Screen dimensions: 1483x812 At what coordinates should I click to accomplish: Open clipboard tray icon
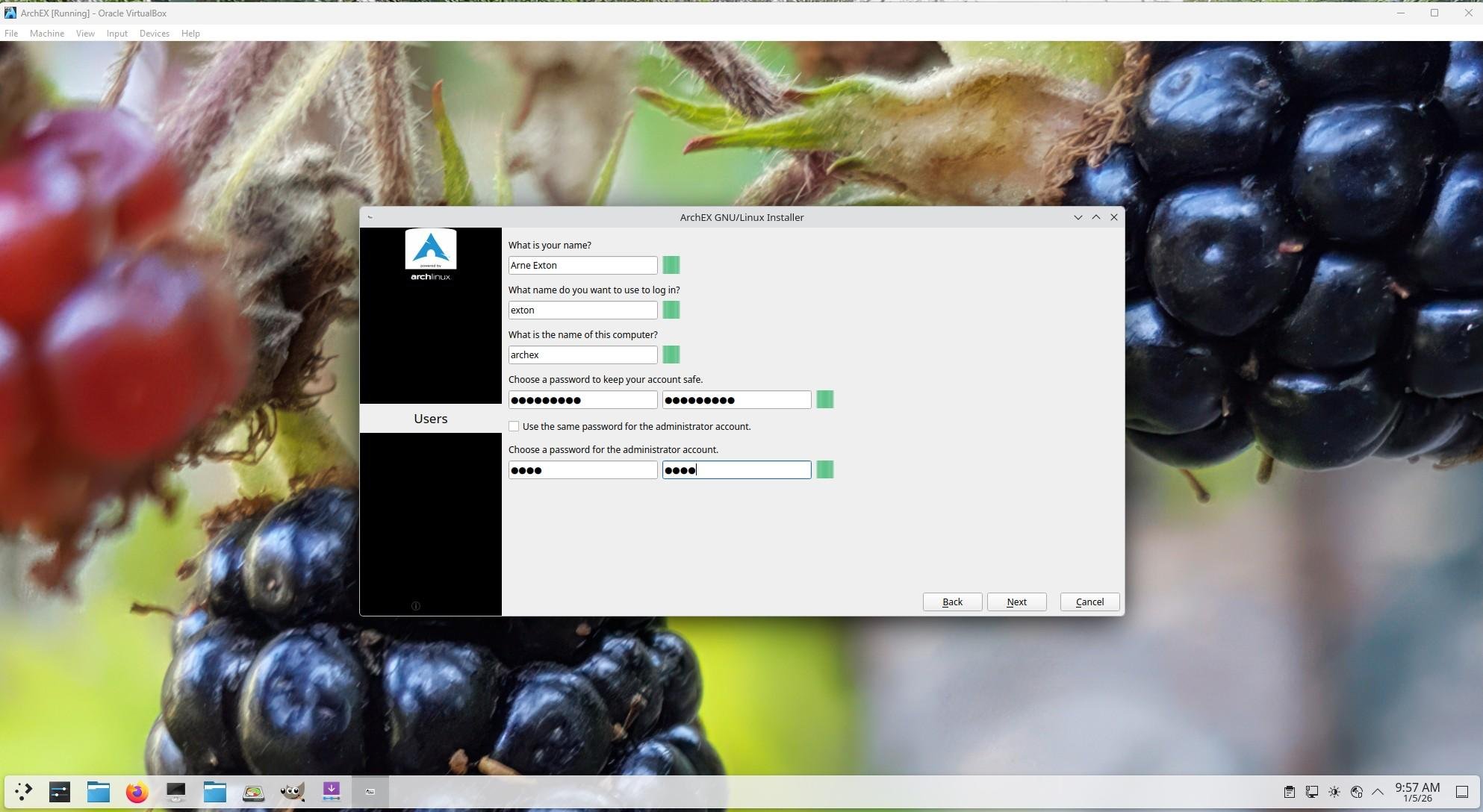(1289, 792)
